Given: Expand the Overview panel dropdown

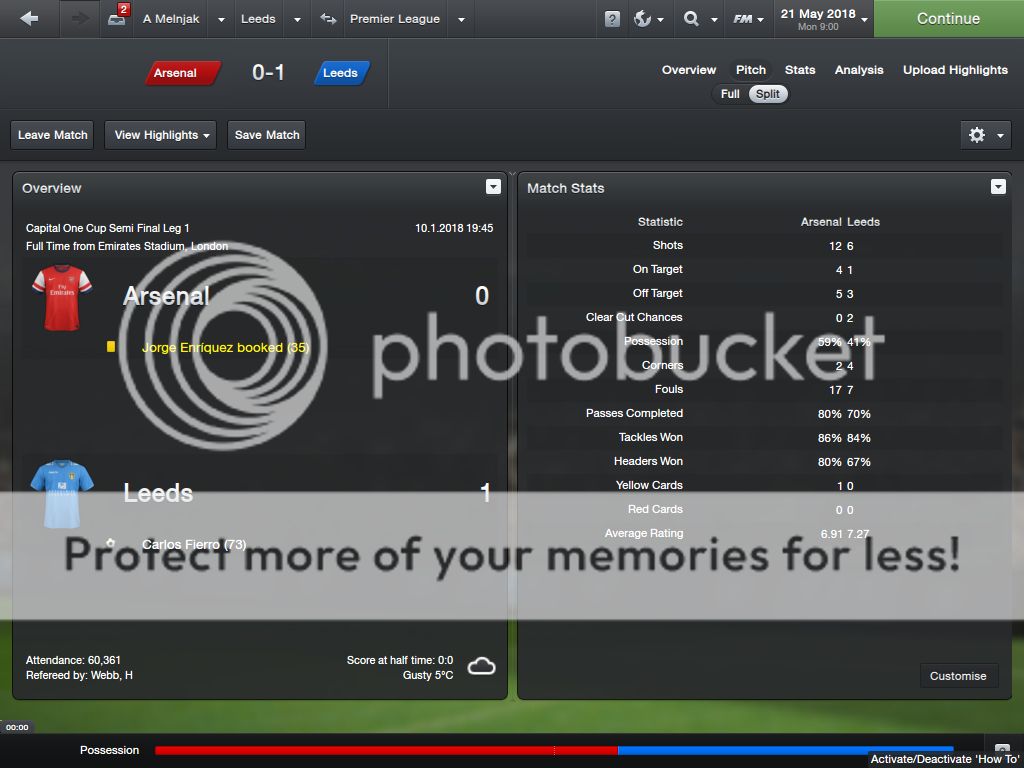Looking at the screenshot, I should pos(493,187).
